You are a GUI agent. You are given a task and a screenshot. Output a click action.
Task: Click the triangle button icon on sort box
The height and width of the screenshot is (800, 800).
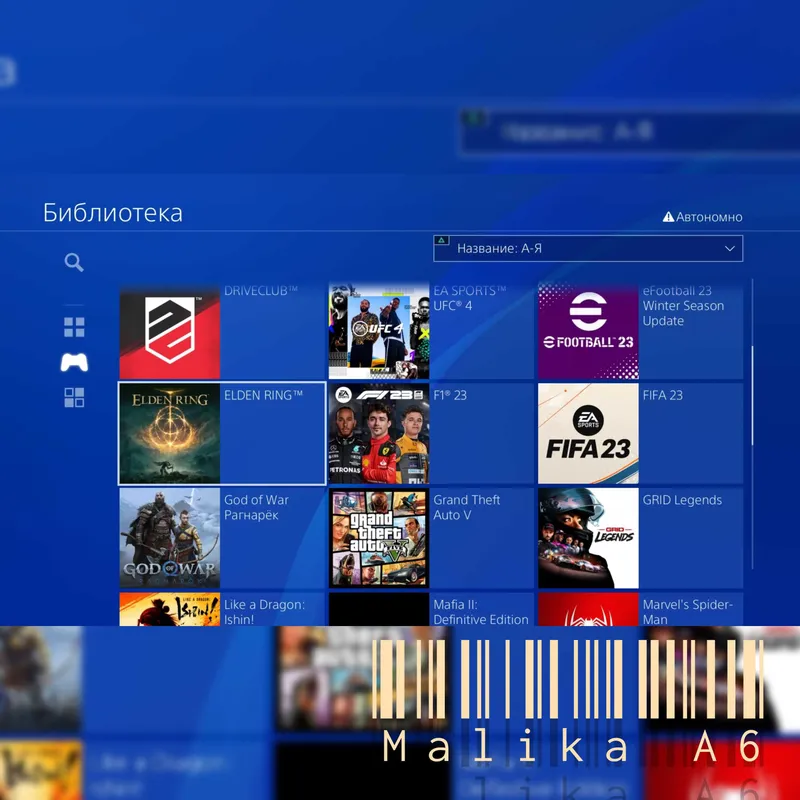point(442,240)
